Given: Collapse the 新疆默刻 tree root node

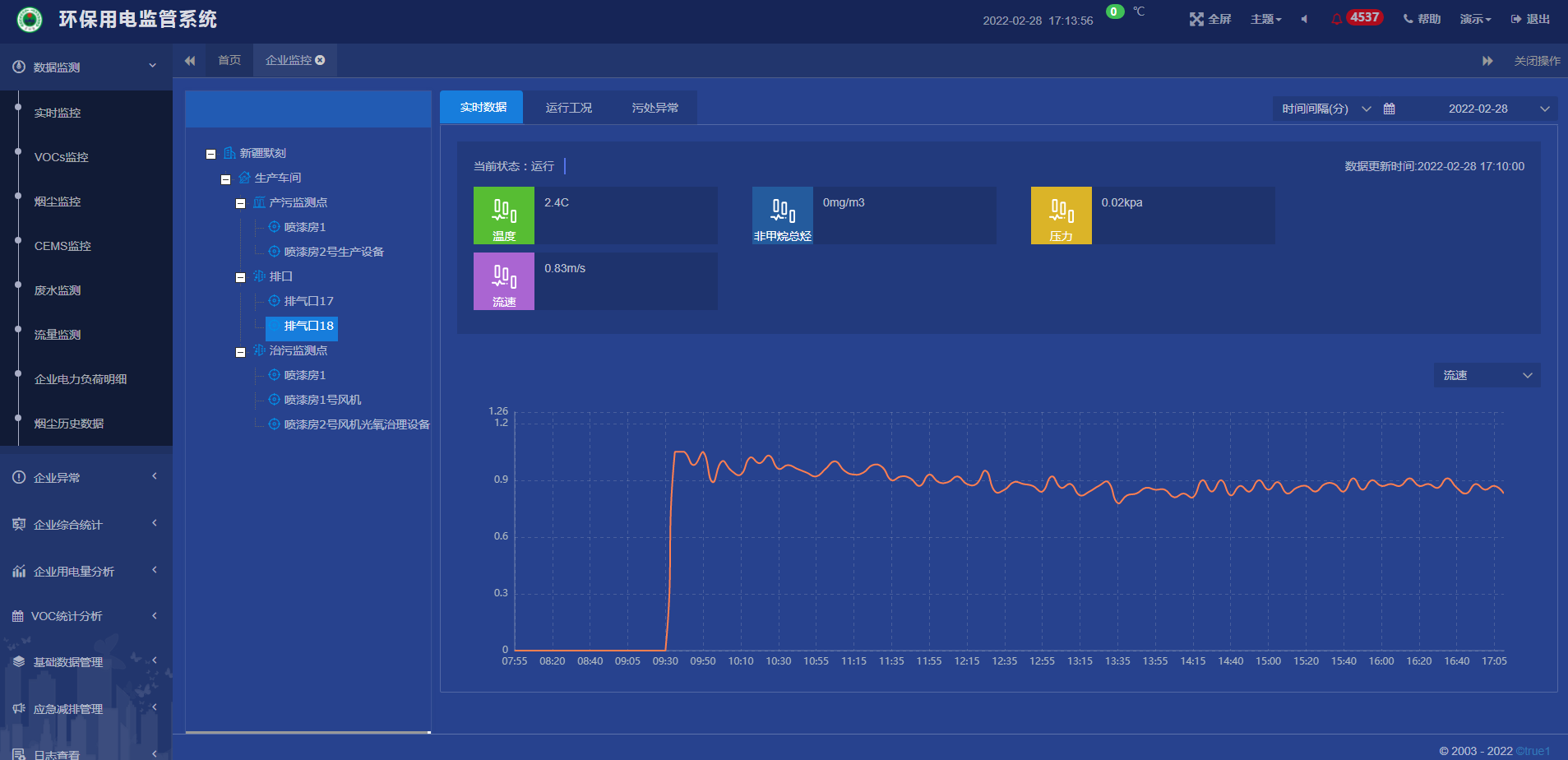Looking at the screenshot, I should pyautogui.click(x=210, y=154).
